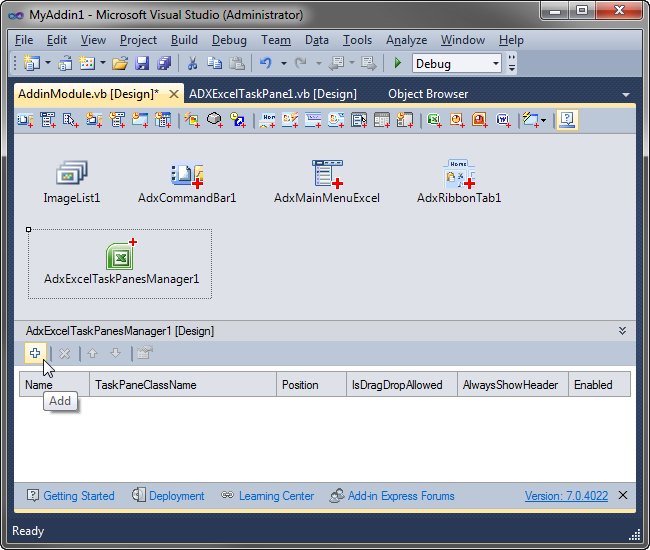Click the move up arrow icon
Viewport: 650px width, 550px height.
(x=92, y=353)
